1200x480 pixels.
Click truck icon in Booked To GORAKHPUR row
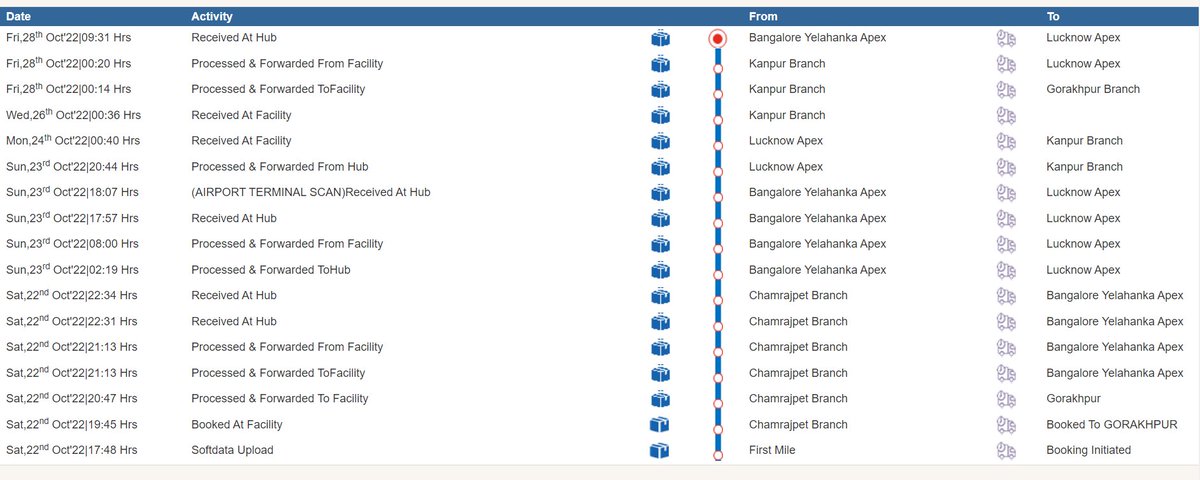pyautogui.click(x=1006, y=425)
